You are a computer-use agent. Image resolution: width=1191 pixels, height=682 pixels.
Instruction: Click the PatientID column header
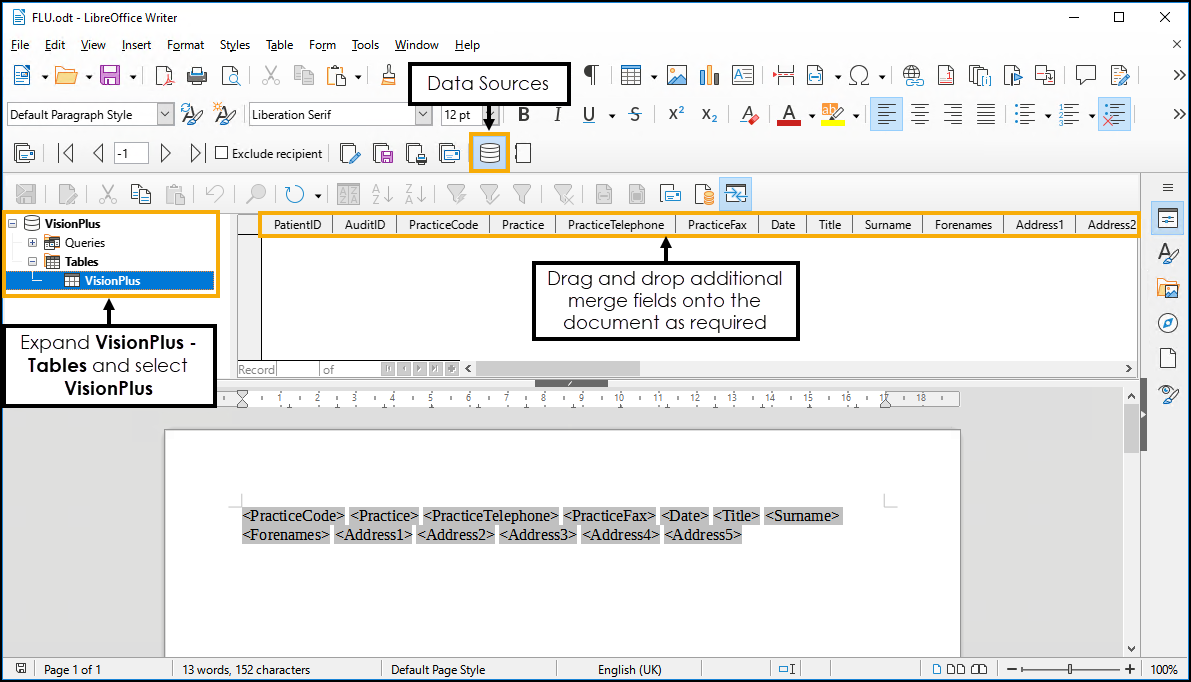click(x=297, y=224)
